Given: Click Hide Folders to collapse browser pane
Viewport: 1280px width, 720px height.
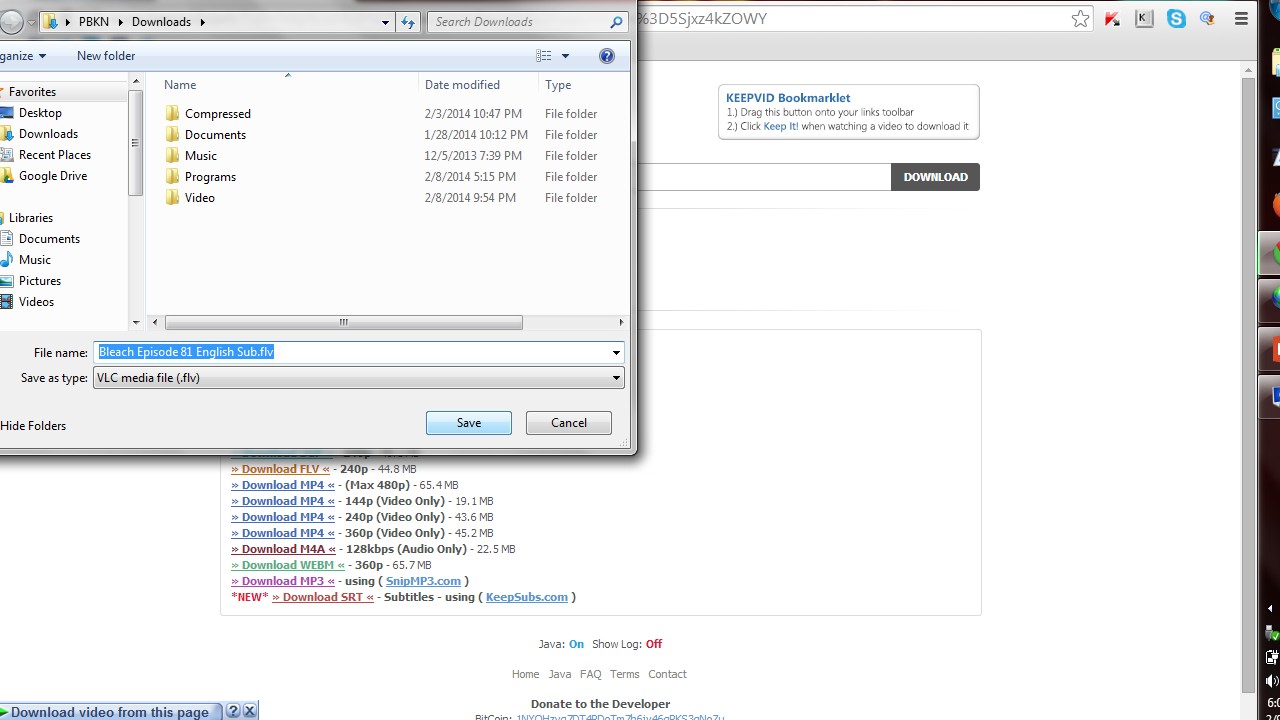Looking at the screenshot, I should 33,426.
